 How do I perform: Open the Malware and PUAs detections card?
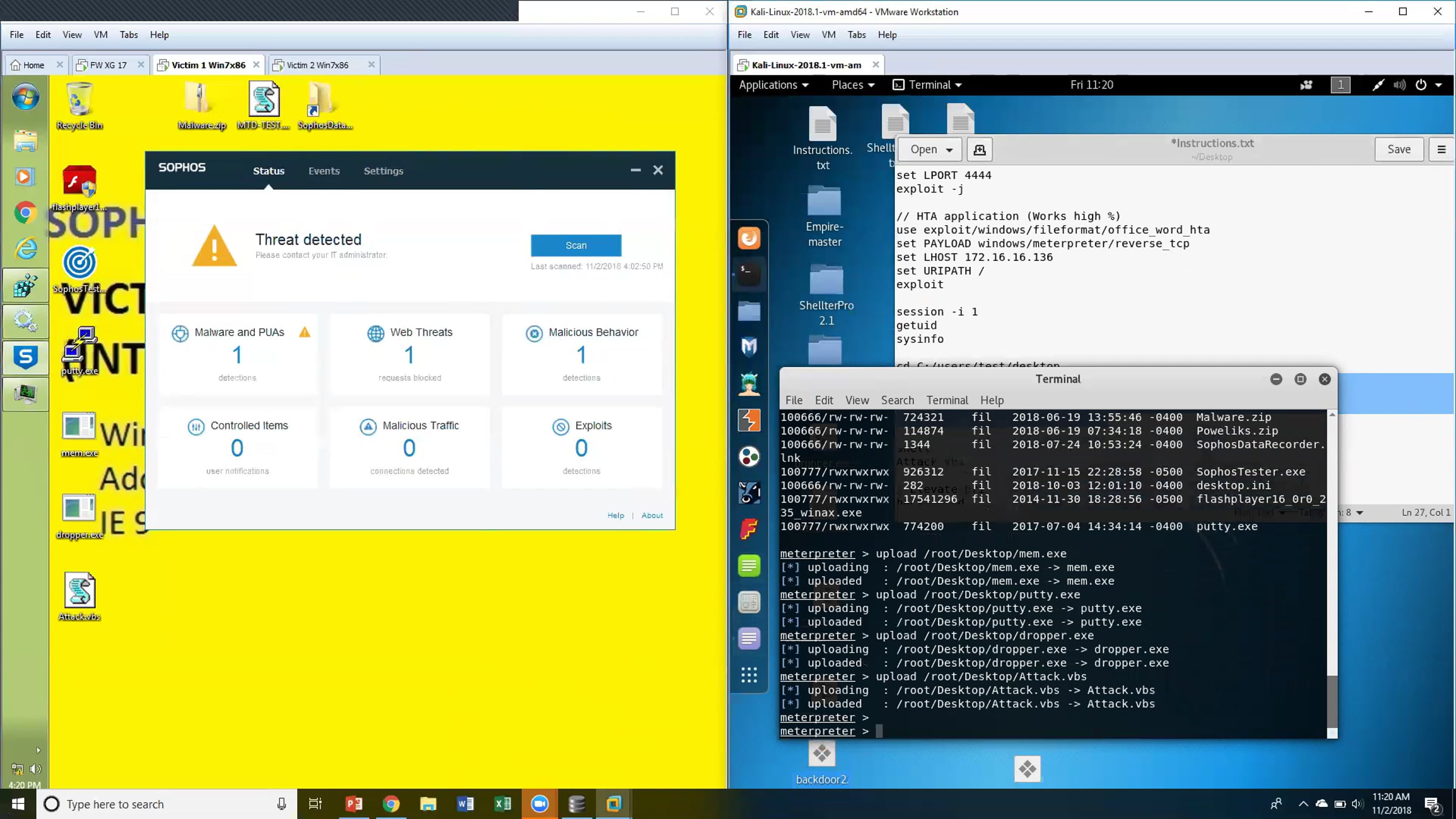[x=237, y=354]
